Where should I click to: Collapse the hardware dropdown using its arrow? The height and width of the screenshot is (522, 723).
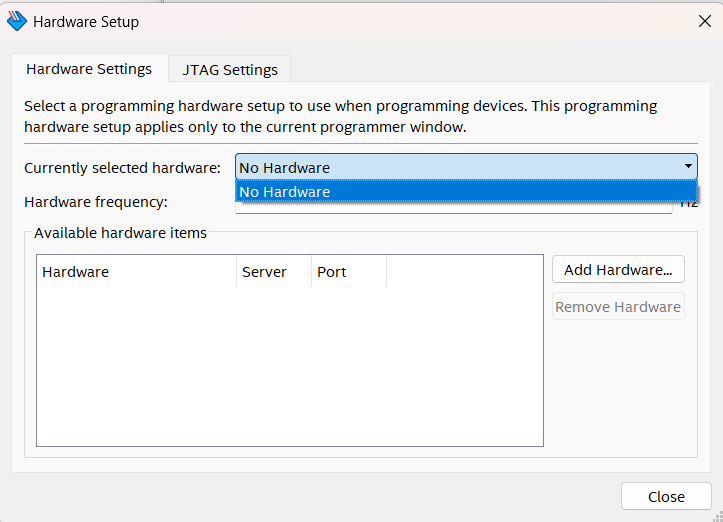point(688,167)
